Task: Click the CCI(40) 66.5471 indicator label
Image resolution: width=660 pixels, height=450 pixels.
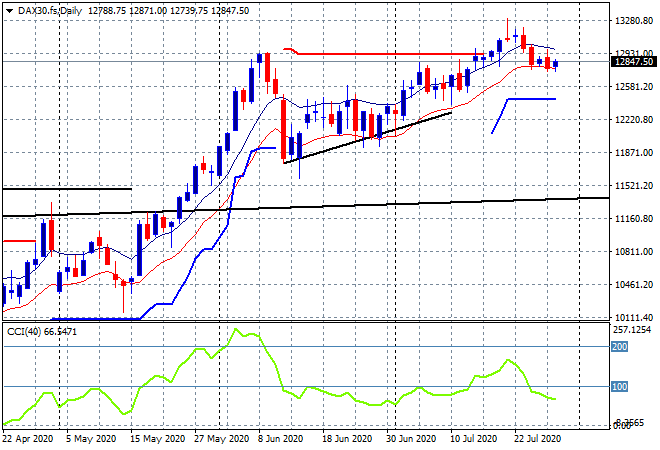Action: pos(42,332)
